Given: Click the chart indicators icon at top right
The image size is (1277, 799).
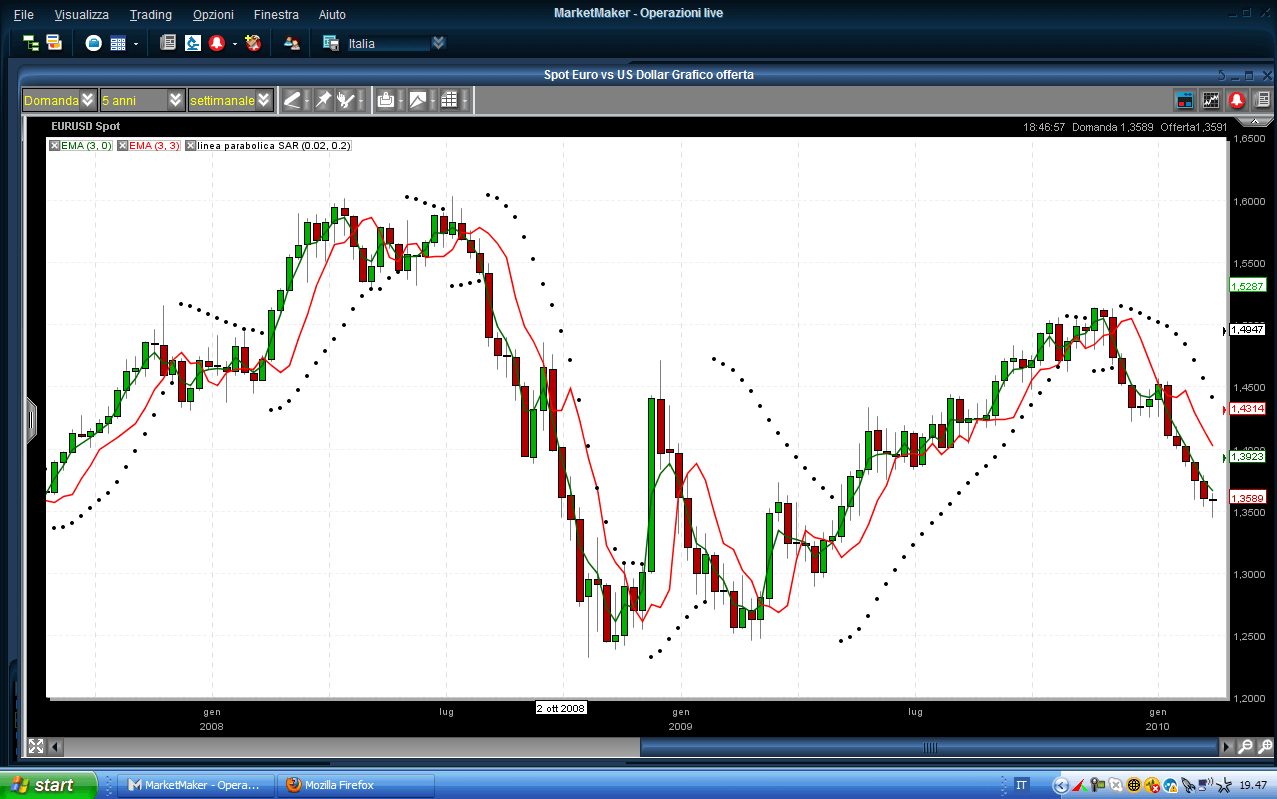Looking at the screenshot, I should click(x=1211, y=100).
